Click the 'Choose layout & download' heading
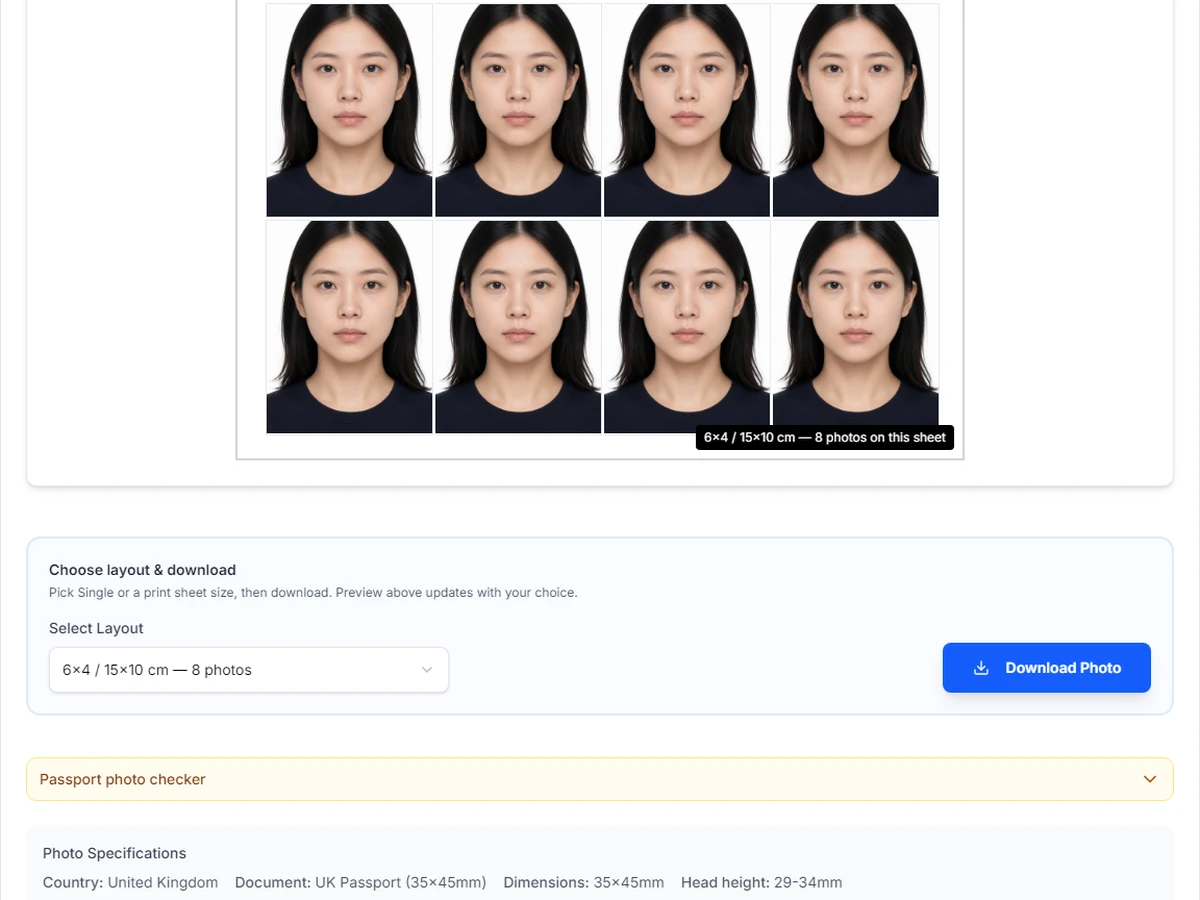 point(142,570)
